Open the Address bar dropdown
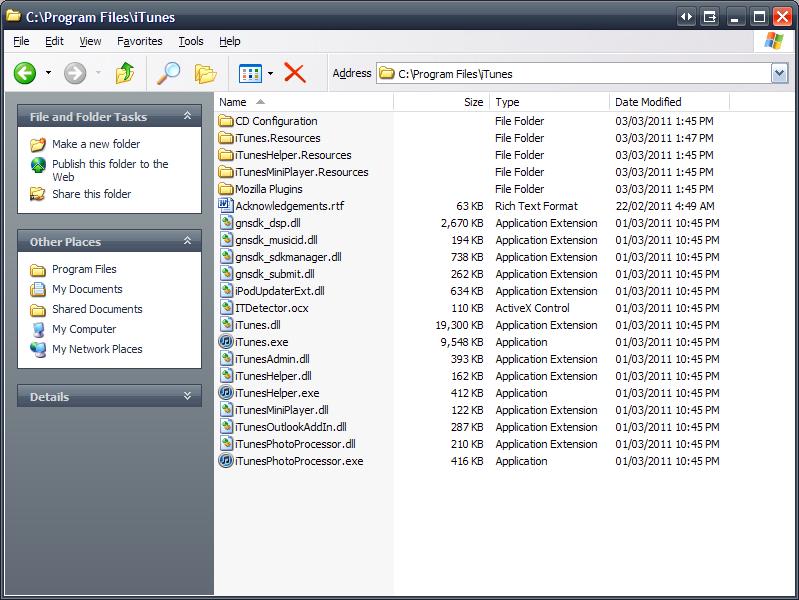Viewport: 799px width, 600px height. (x=779, y=74)
